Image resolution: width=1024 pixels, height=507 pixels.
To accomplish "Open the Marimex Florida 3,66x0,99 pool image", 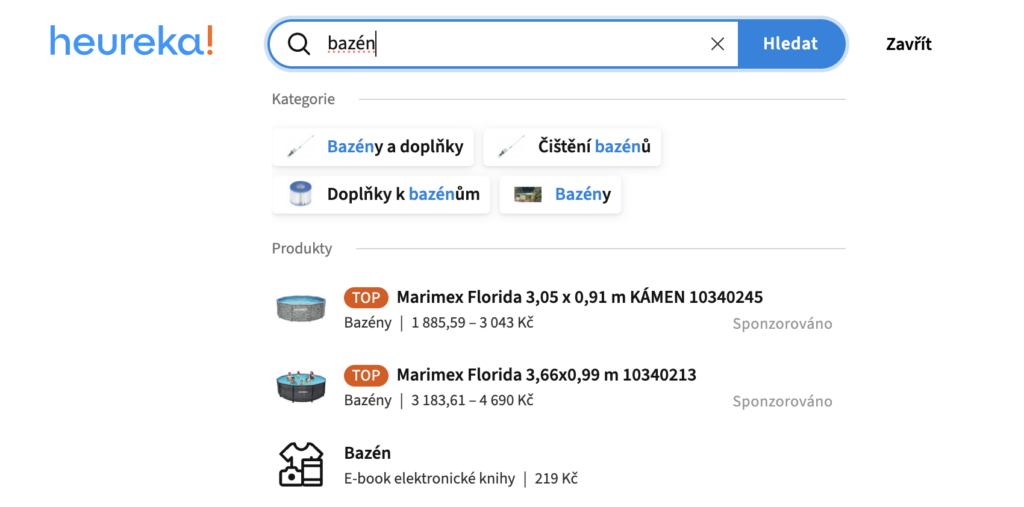I will click(300, 387).
